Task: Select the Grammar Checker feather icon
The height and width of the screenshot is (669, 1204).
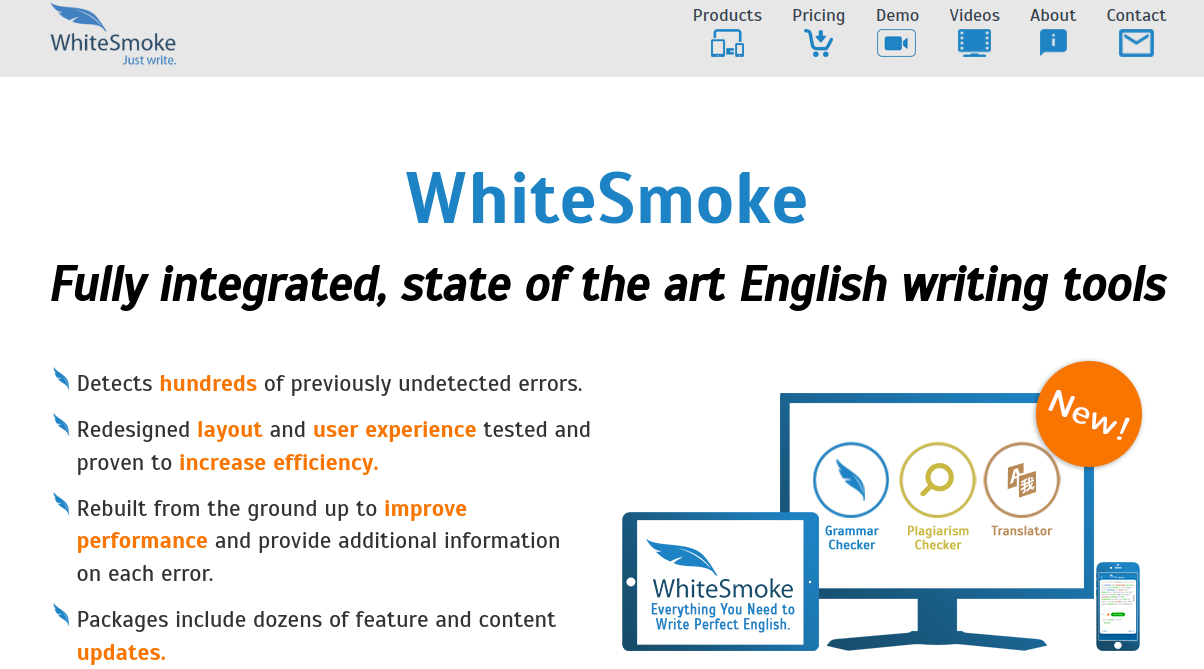Action: (851, 480)
